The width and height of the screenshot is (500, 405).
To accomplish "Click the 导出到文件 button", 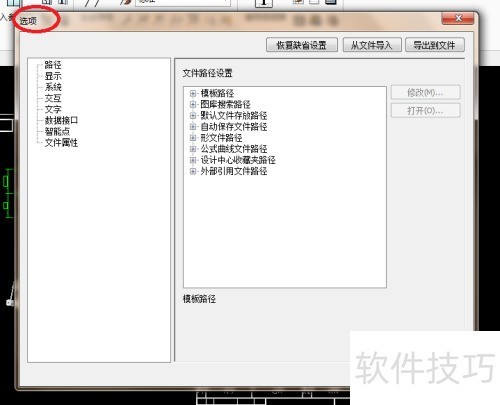I will point(434,45).
